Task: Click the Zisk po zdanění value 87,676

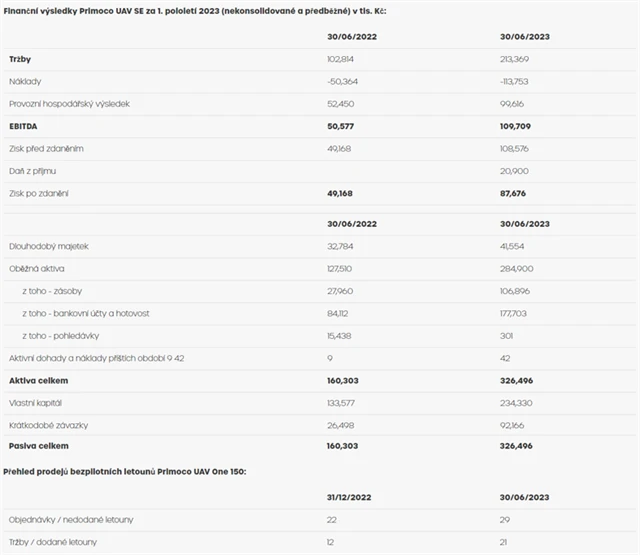Action: (518, 192)
